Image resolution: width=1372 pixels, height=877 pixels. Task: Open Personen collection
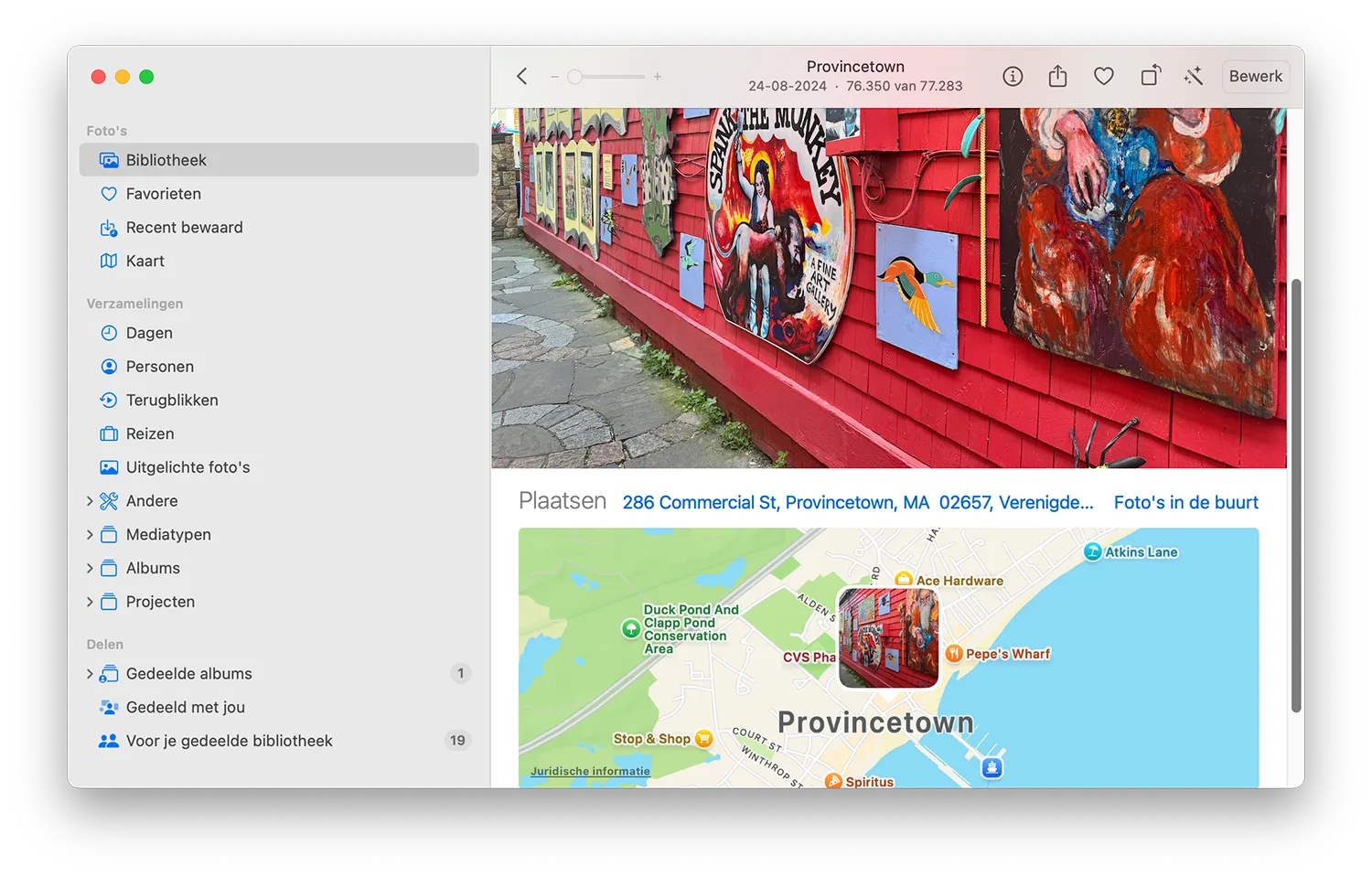tap(279, 367)
